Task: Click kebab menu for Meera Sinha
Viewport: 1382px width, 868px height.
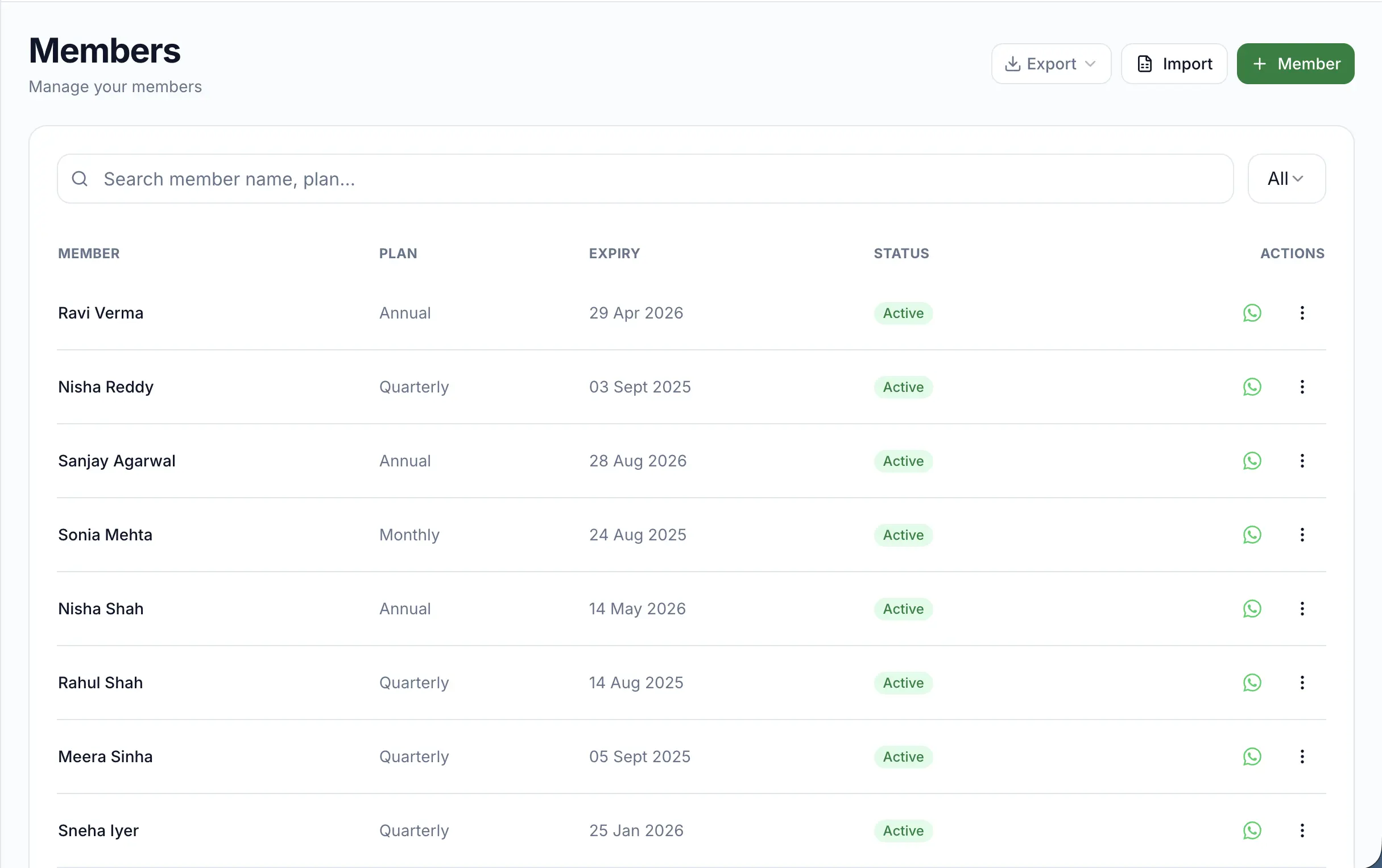Action: (1302, 757)
